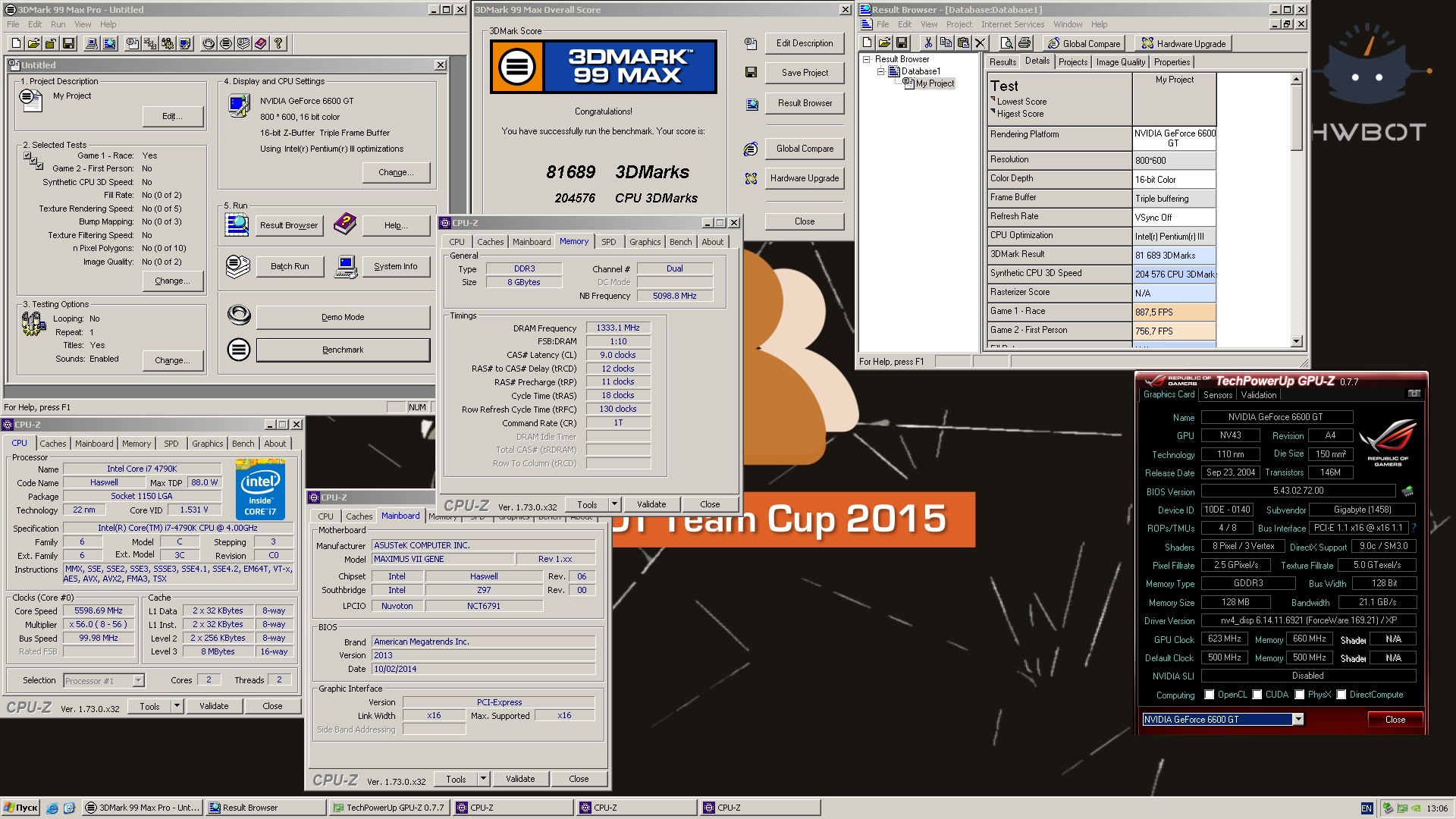1456x819 pixels.
Task: Toggle DirectCompute checkbox in GPU-Z
Action: [x=1341, y=695]
